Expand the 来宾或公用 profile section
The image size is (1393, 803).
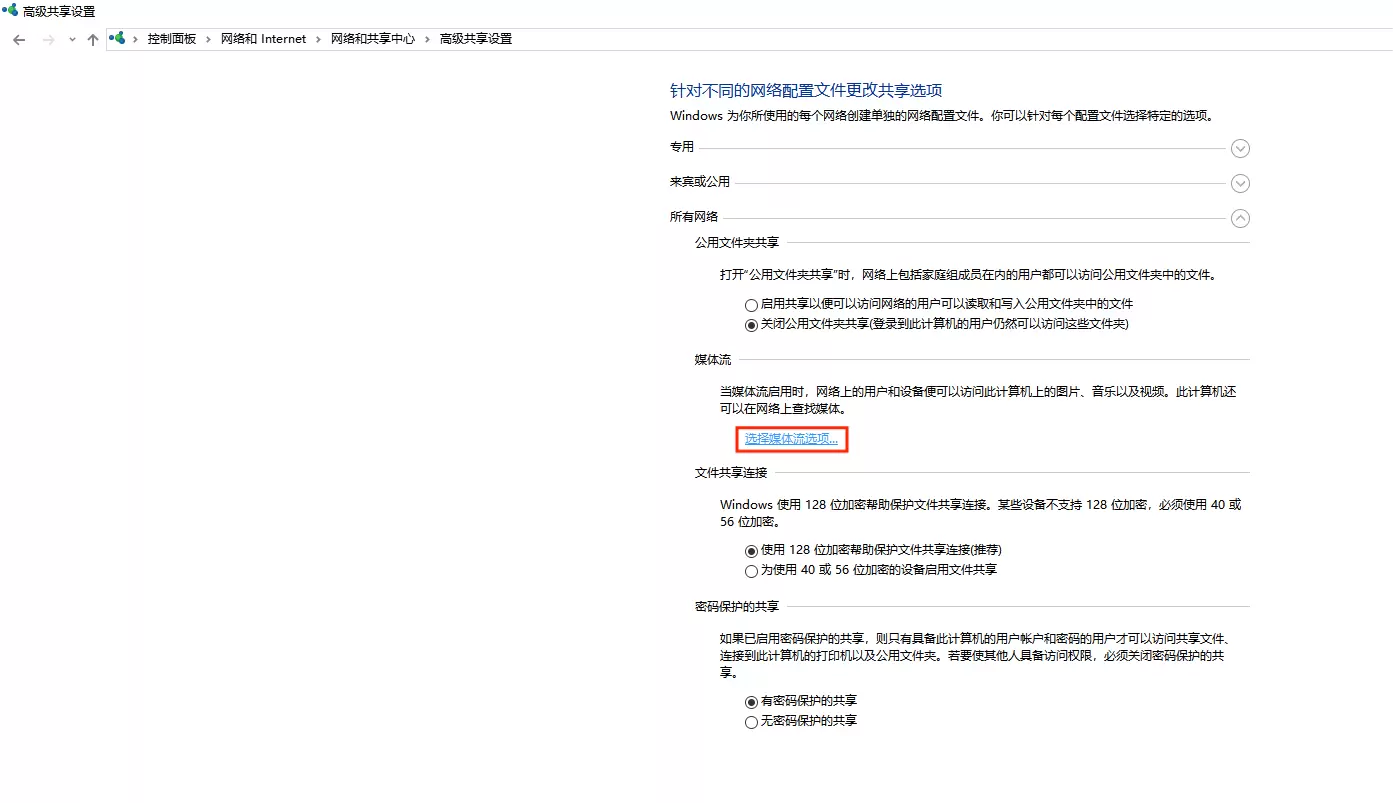pyautogui.click(x=1240, y=184)
